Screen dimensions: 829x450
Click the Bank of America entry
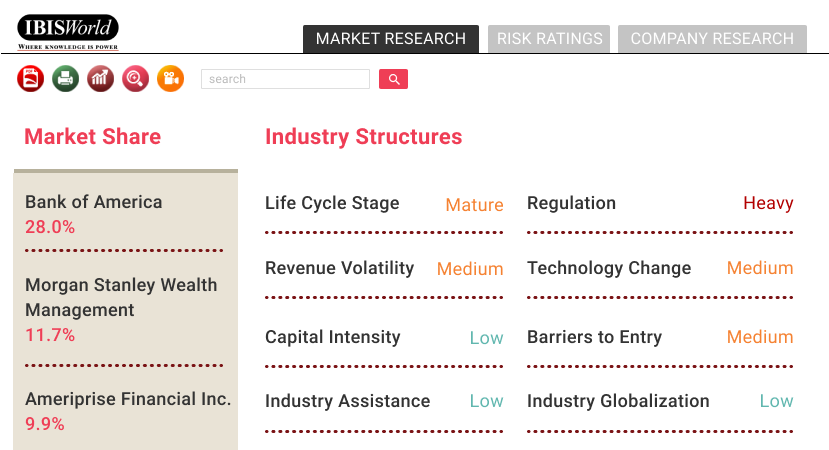point(93,202)
